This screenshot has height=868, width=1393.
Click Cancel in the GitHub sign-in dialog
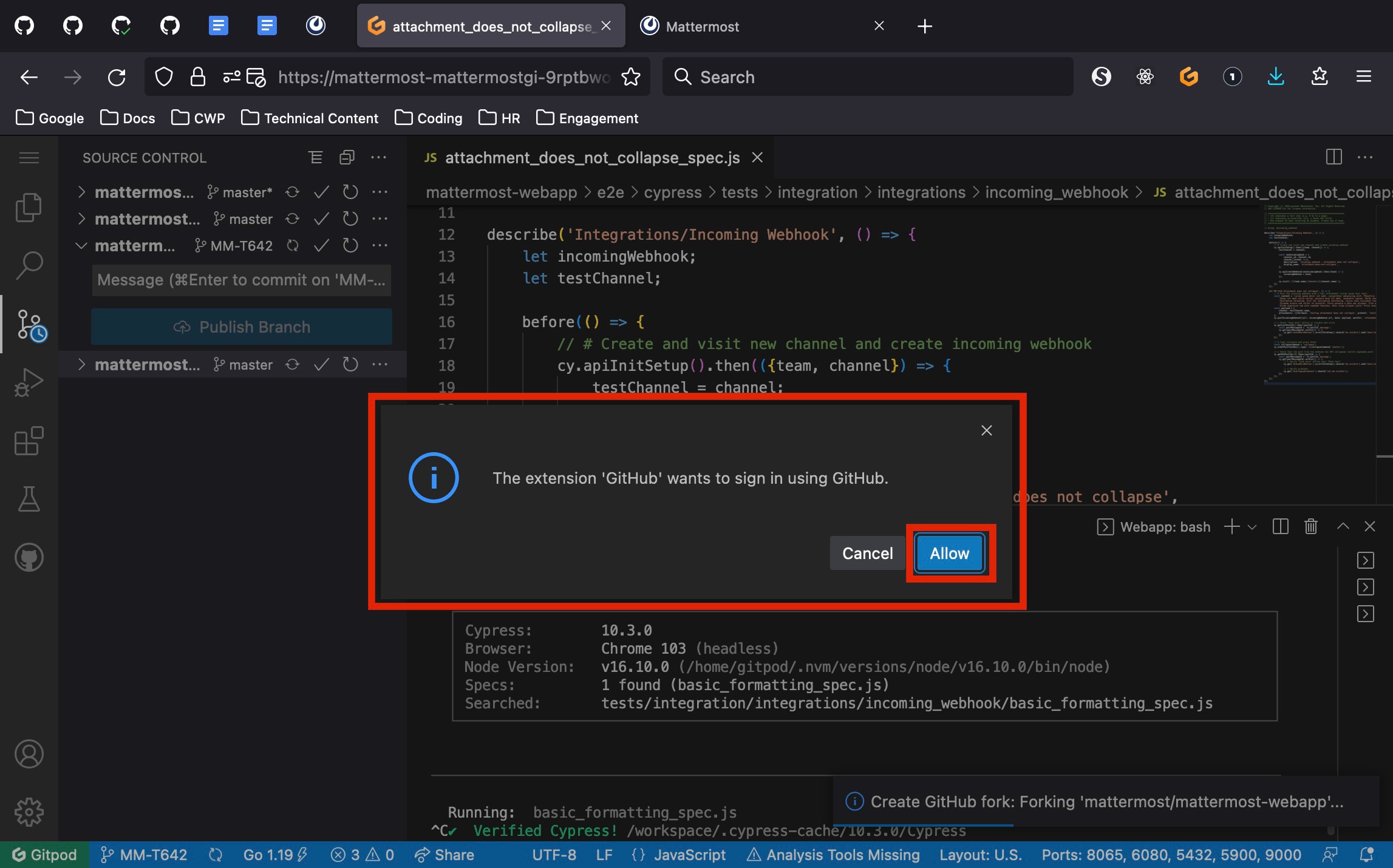867,553
